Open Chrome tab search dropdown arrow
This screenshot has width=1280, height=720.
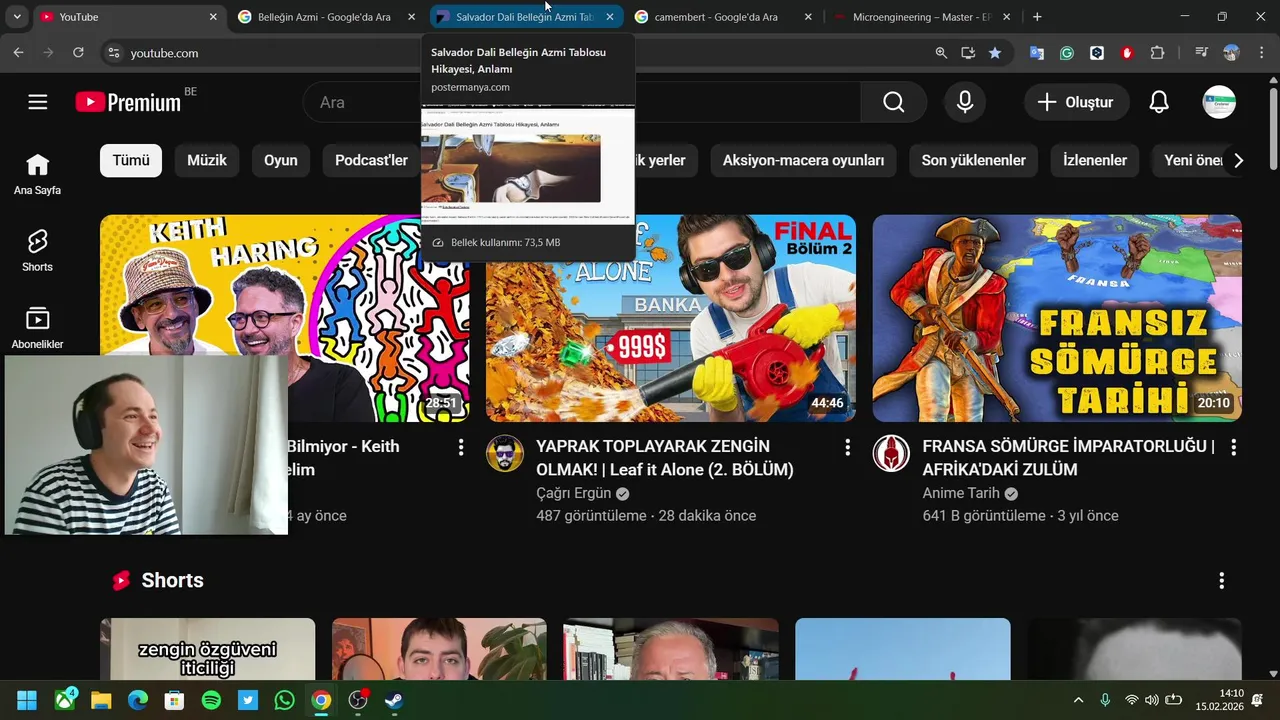pyautogui.click(x=16, y=17)
